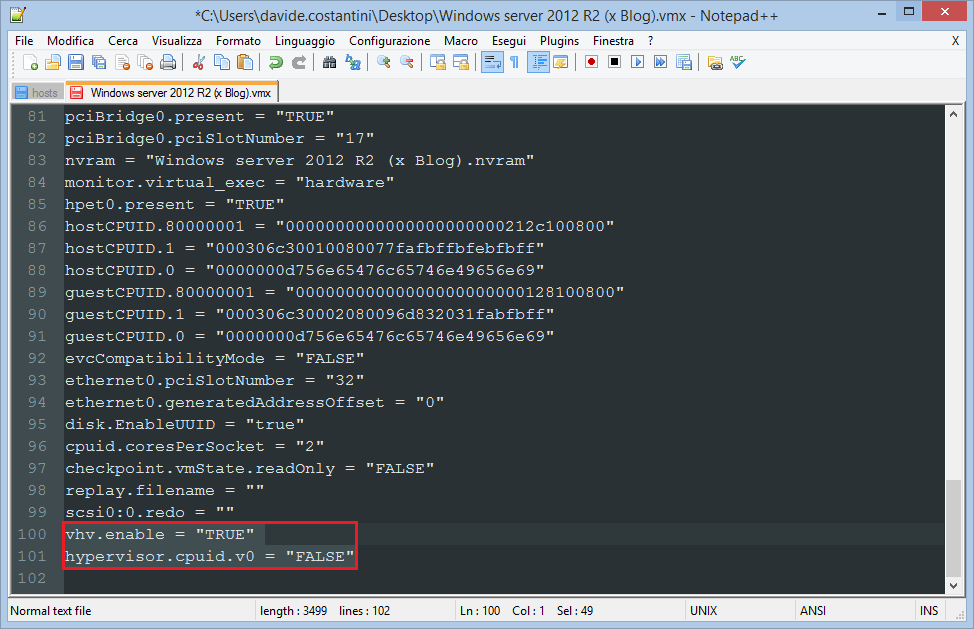The height and width of the screenshot is (629, 974).
Task: Toggle INS insert mode indicator
Action: [929, 611]
